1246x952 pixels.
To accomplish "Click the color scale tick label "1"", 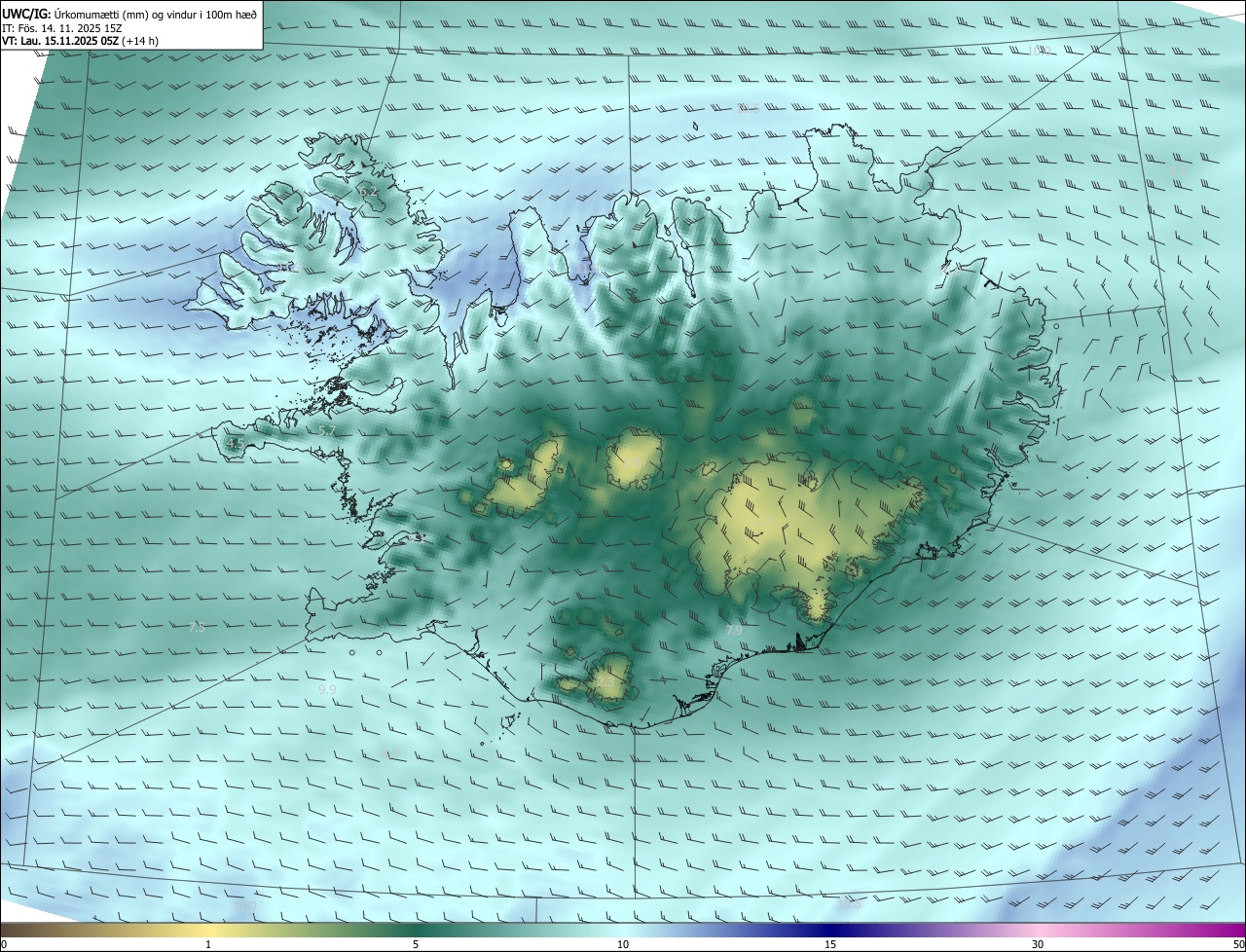I will [208, 944].
